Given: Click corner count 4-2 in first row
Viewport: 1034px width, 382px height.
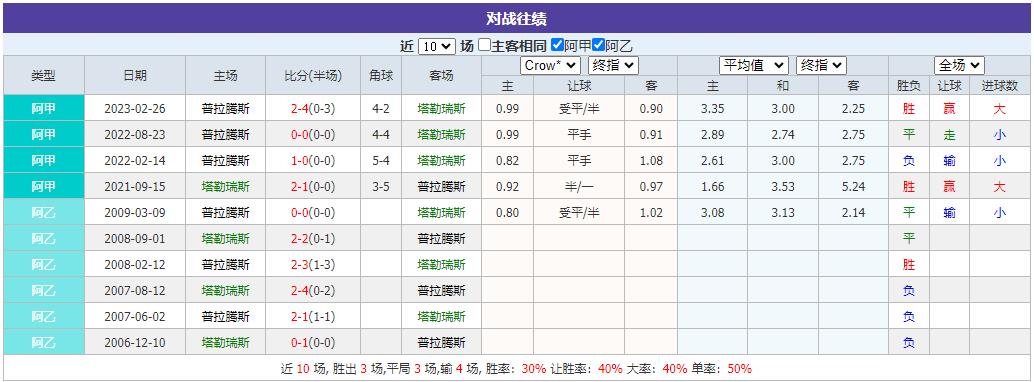Looking at the screenshot, I should [x=380, y=109].
